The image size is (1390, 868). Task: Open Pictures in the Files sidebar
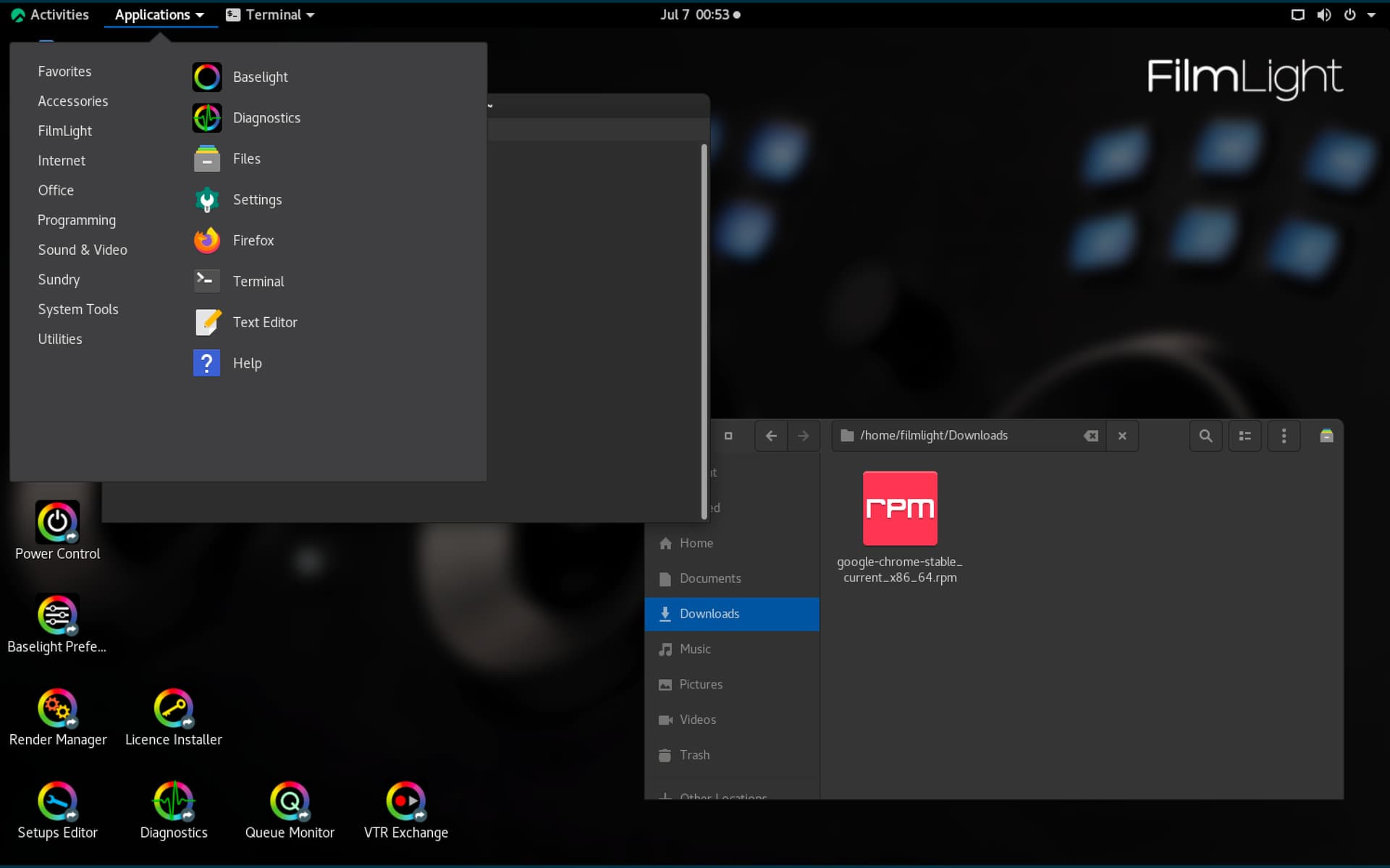click(731, 684)
